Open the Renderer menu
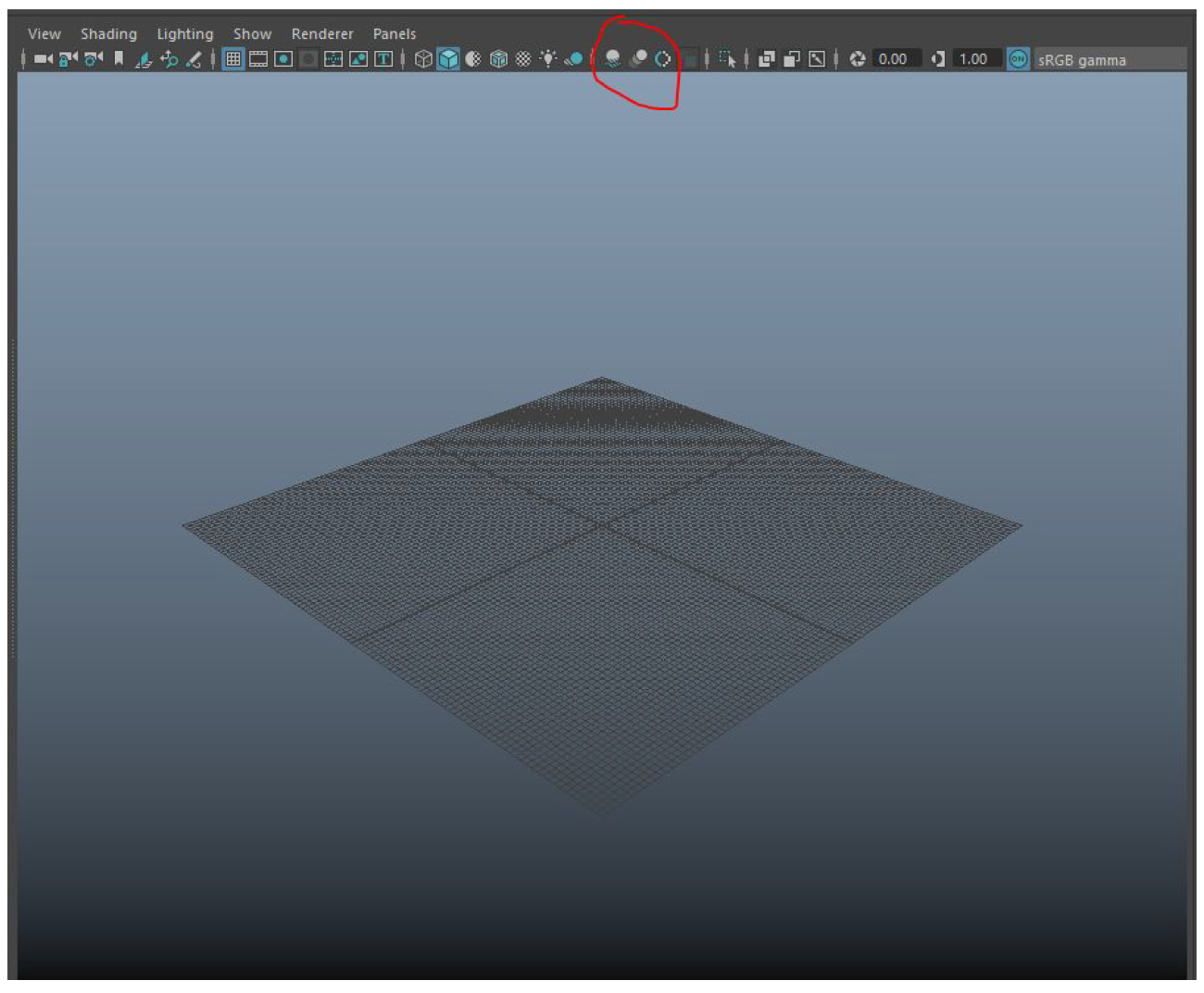The width and height of the screenshot is (1204, 993). pyautogui.click(x=321, y=33)
